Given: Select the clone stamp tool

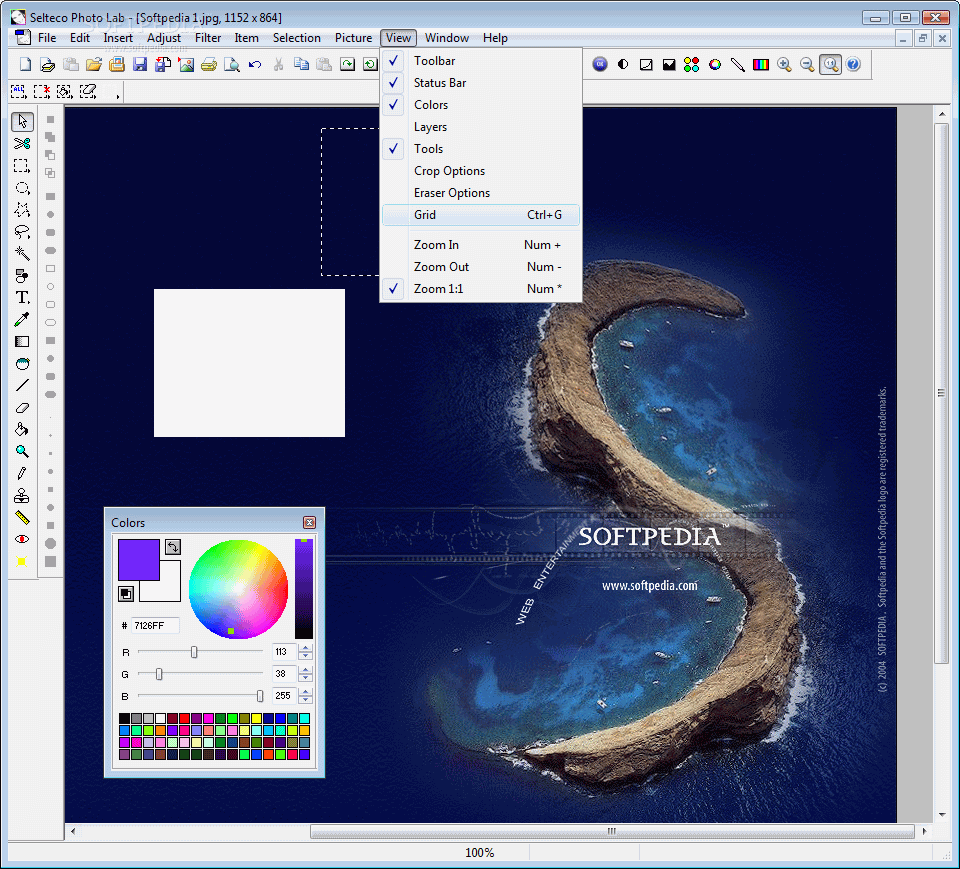Looking at the screenshot, I should [22, 495].
